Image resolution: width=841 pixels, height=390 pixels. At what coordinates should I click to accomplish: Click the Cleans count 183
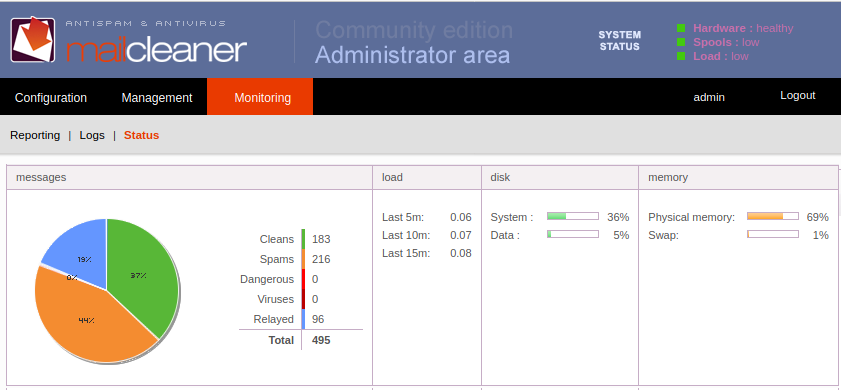pyautogui.click(x=321, y=239)
